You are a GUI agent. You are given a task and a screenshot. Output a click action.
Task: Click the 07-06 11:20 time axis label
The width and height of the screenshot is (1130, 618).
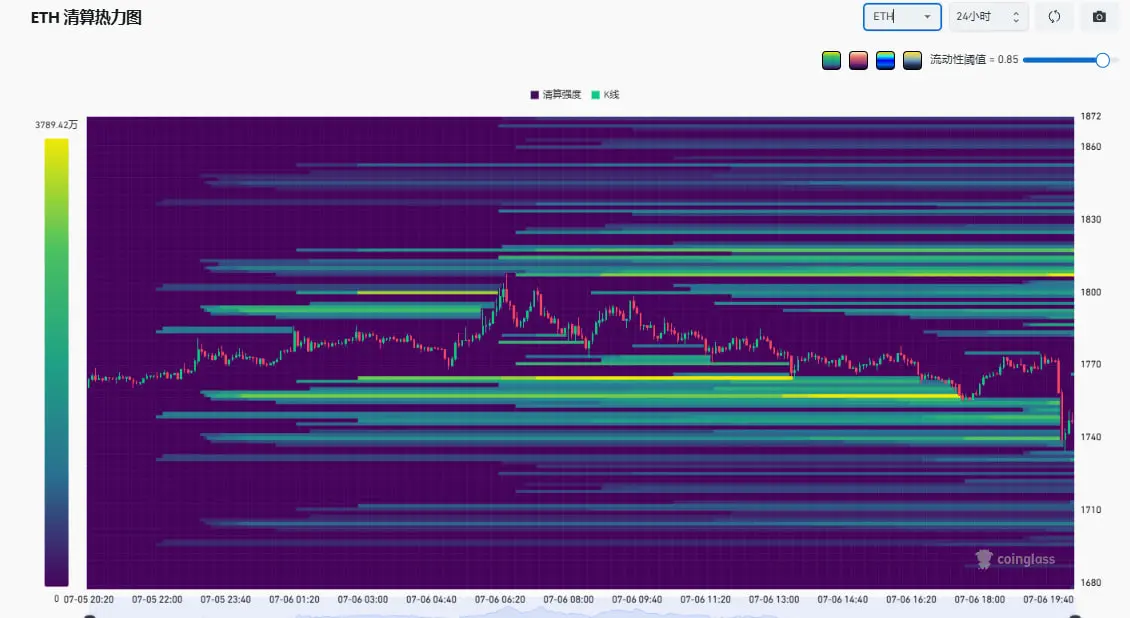coord(706,599)
